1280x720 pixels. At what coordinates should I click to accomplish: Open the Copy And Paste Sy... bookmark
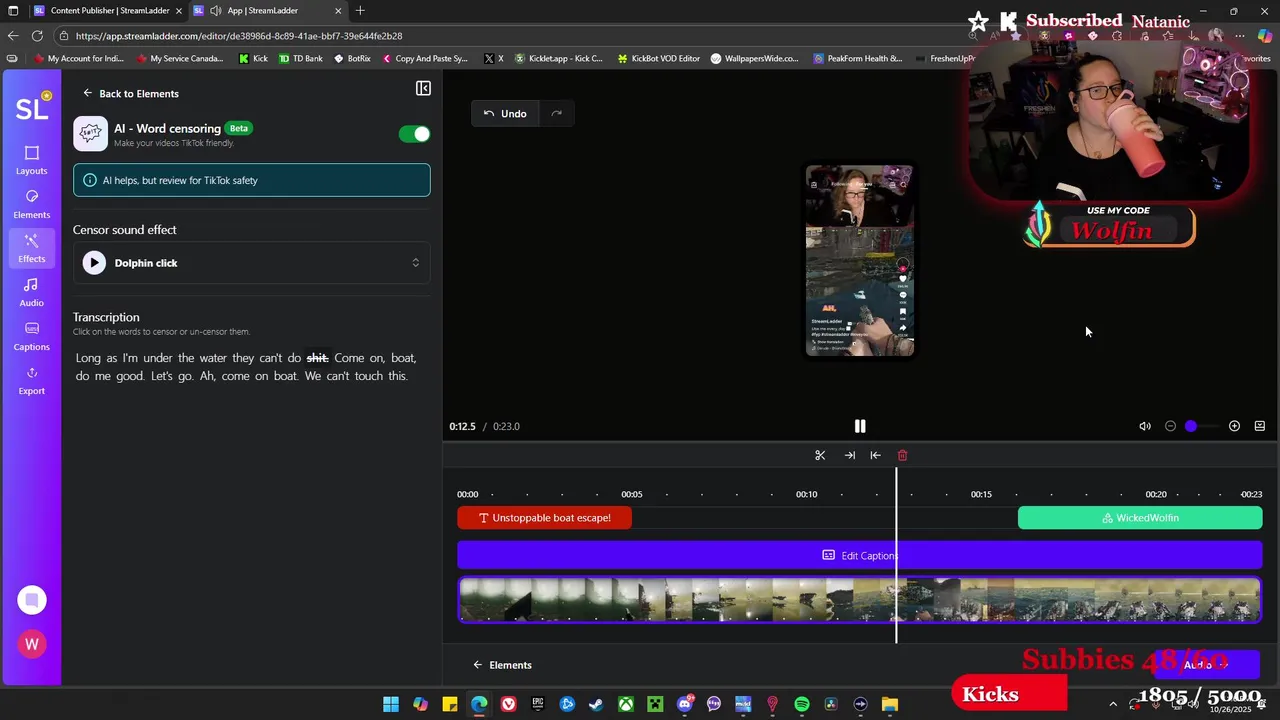tap(425, 59)
